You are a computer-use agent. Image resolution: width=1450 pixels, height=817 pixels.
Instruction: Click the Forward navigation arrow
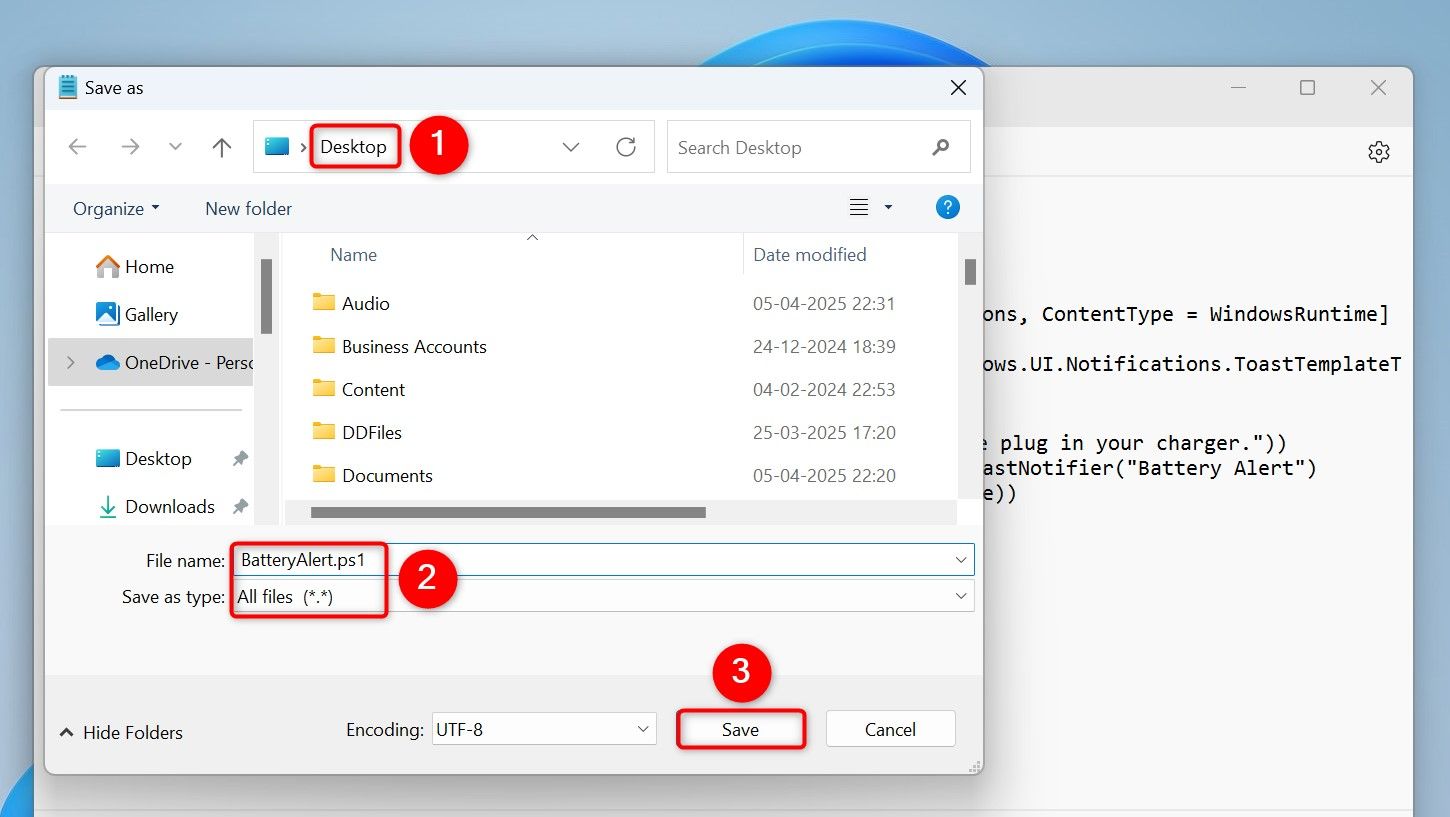pos(130,148)
